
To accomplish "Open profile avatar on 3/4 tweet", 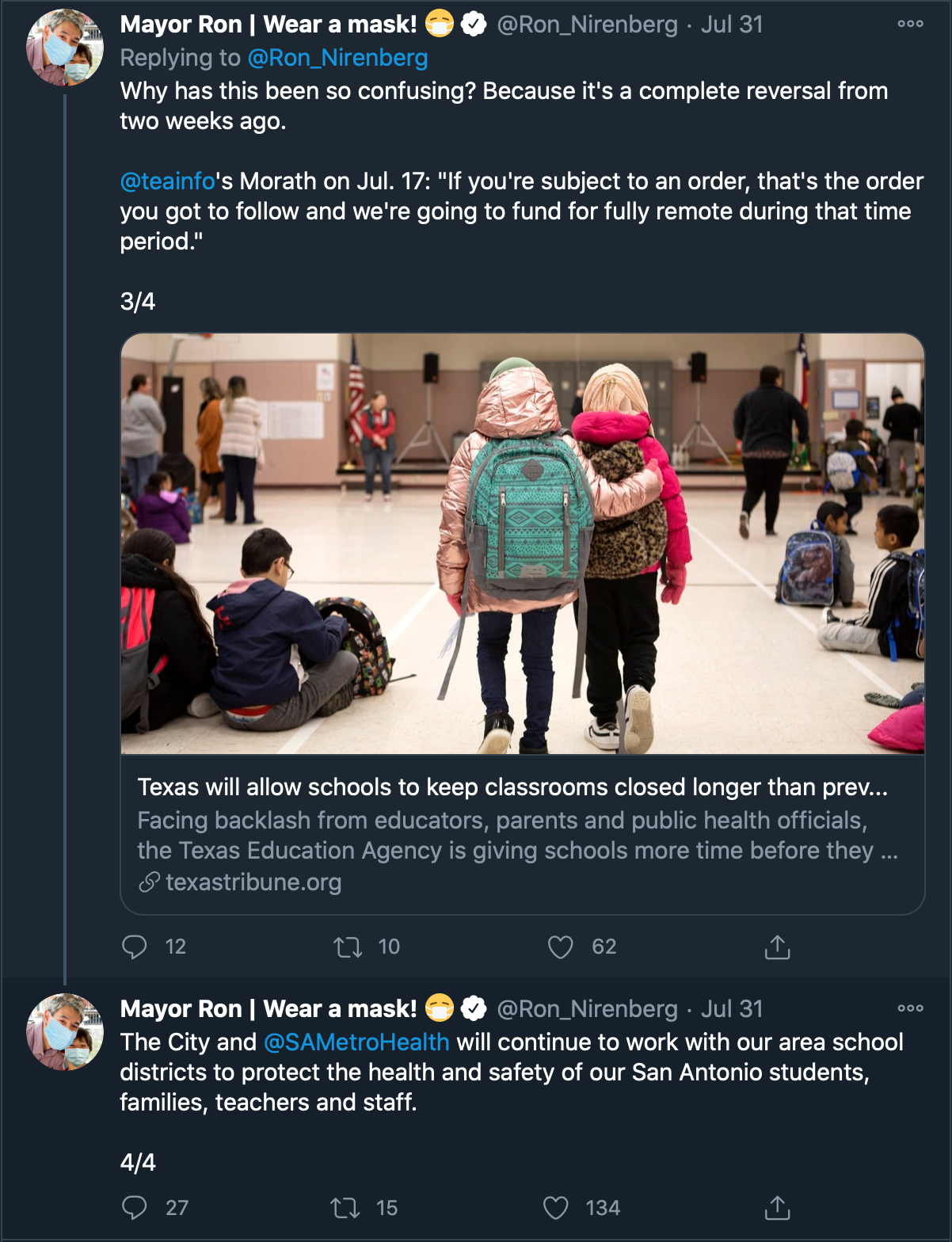I will [x=65, y=48].
